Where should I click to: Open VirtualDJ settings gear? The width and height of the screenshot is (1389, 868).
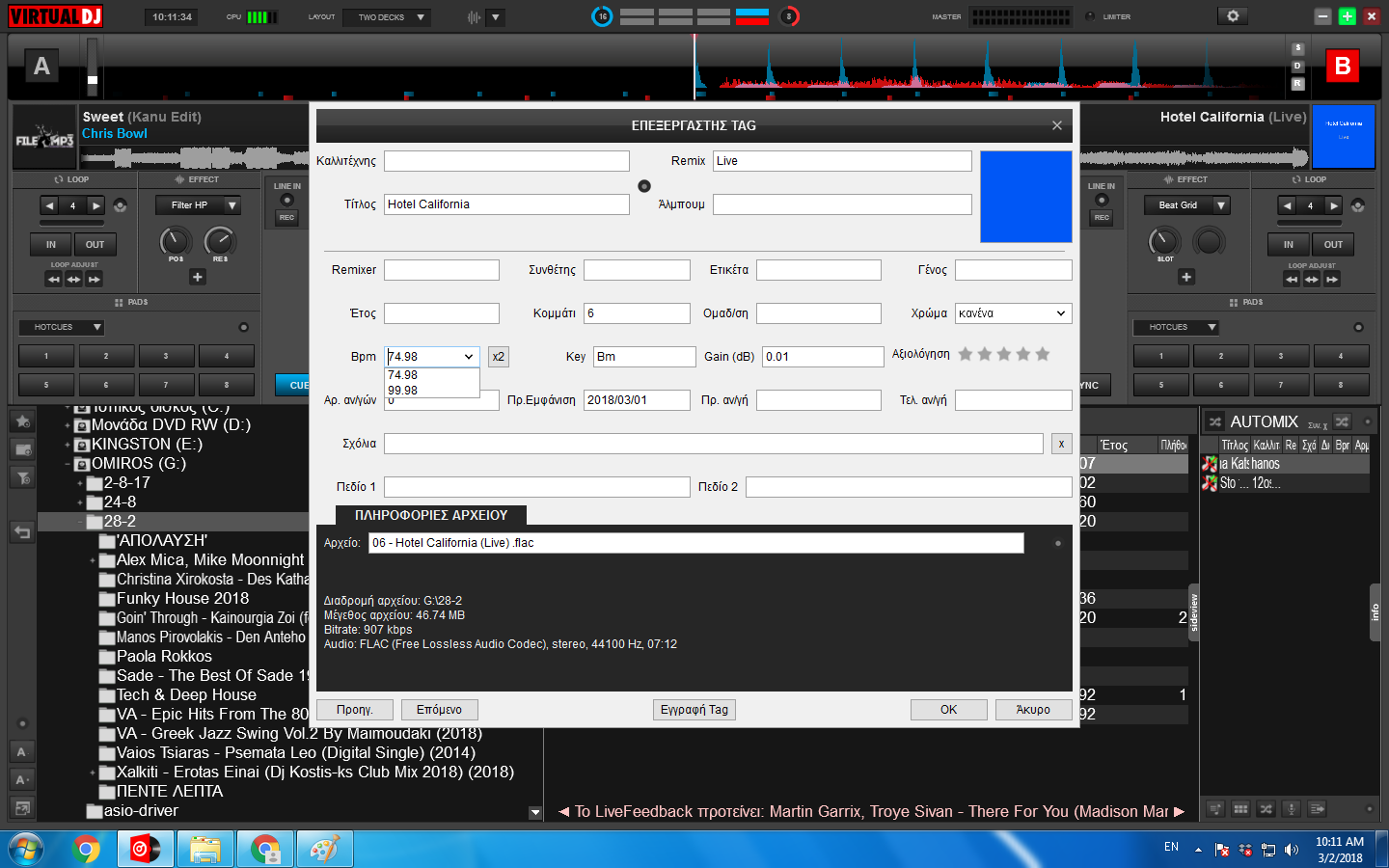(x=1232, y=16)
